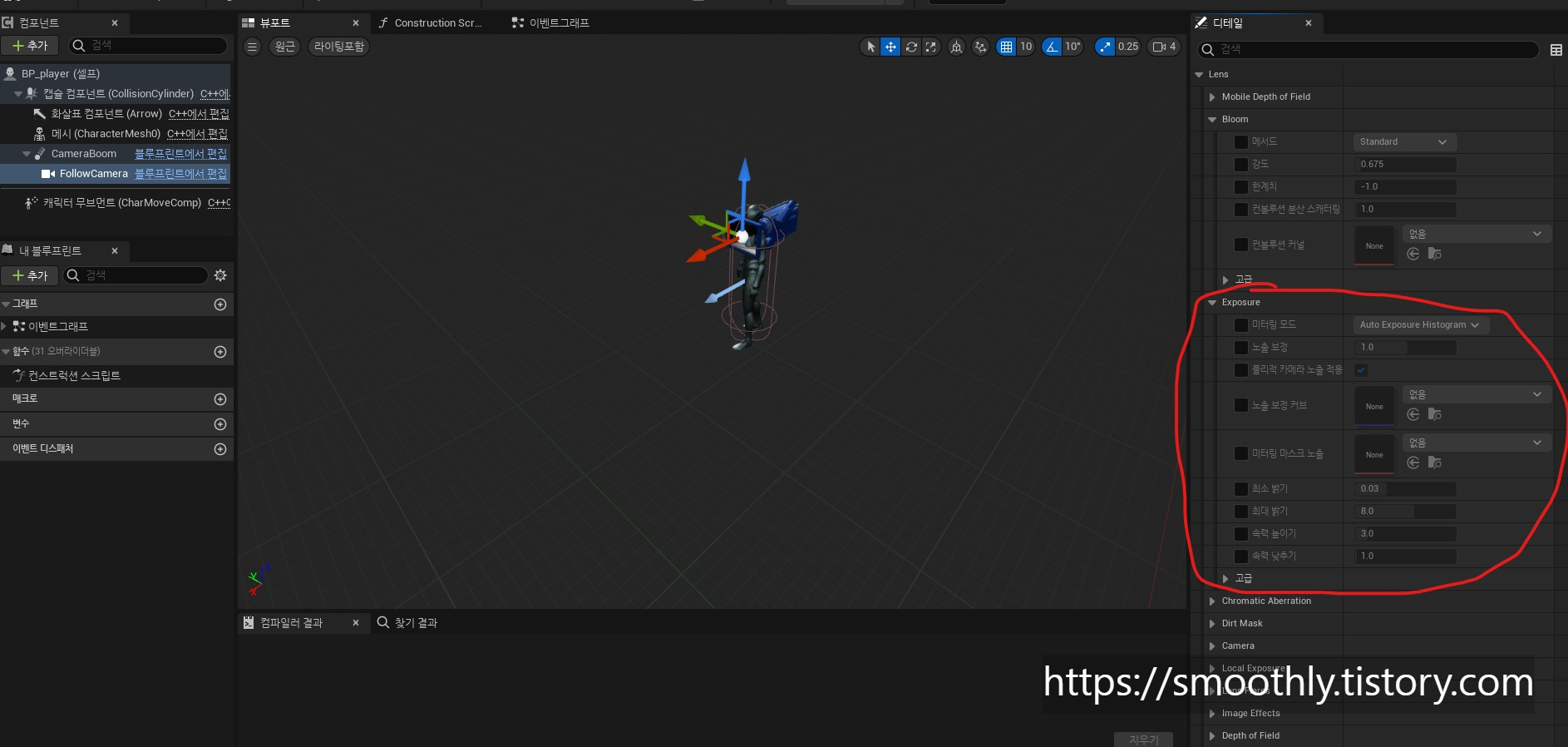Toggle scale snapping icon

click(x=1105, y=47)
